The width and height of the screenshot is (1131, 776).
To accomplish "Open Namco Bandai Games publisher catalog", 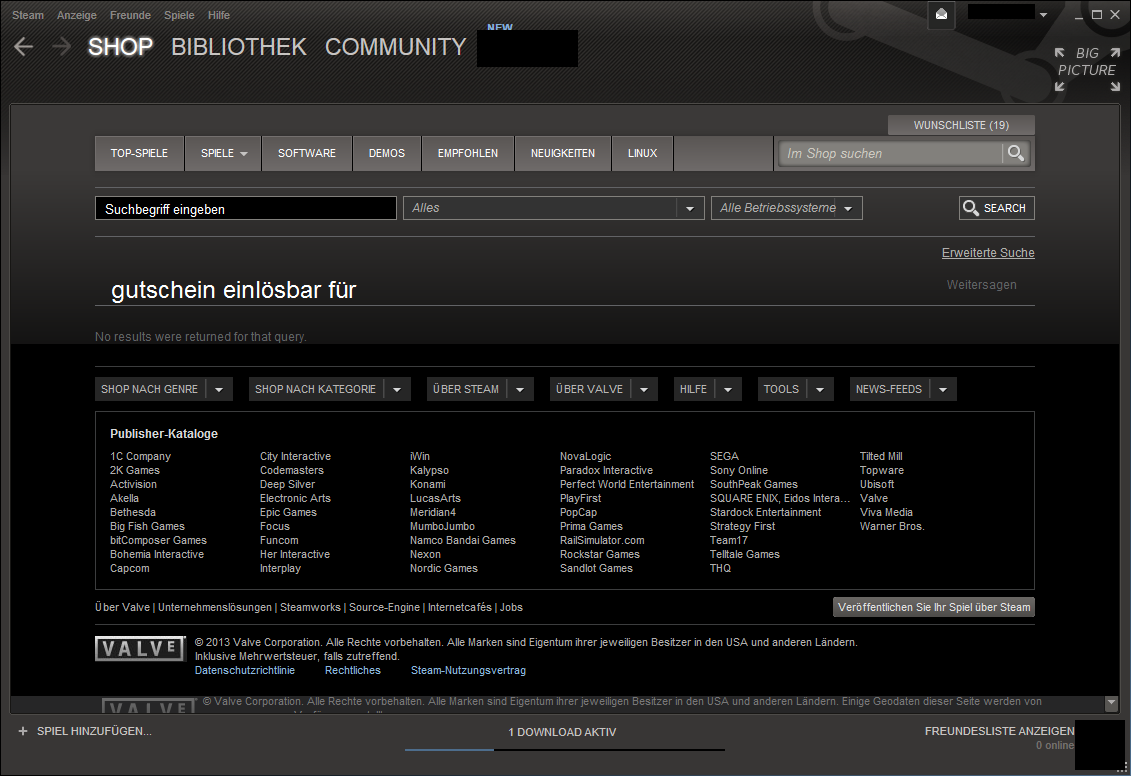I will click(462, 540).
